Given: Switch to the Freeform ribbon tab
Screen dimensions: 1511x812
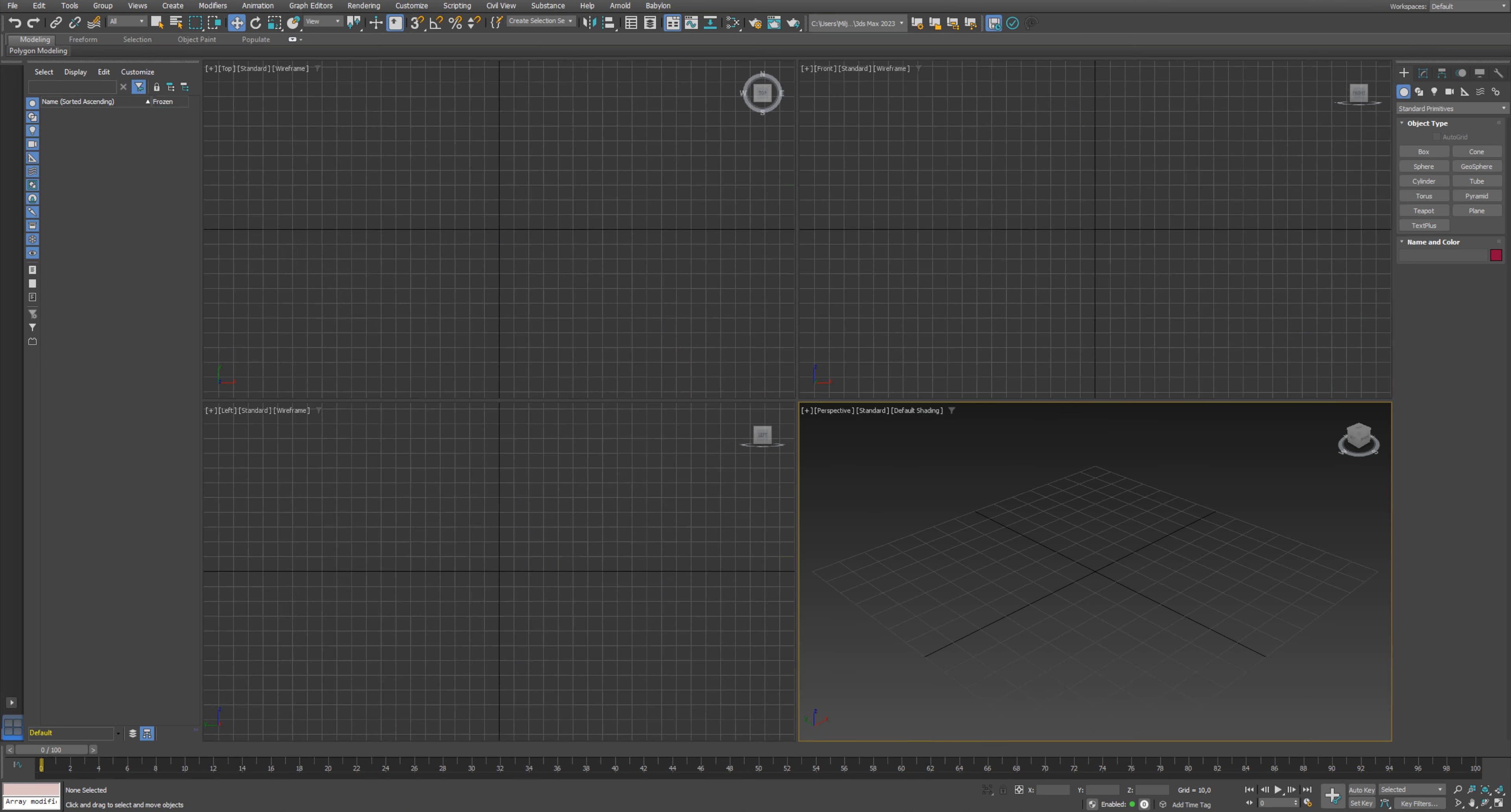Looking at the screenshot, I should tap(83, 39).
